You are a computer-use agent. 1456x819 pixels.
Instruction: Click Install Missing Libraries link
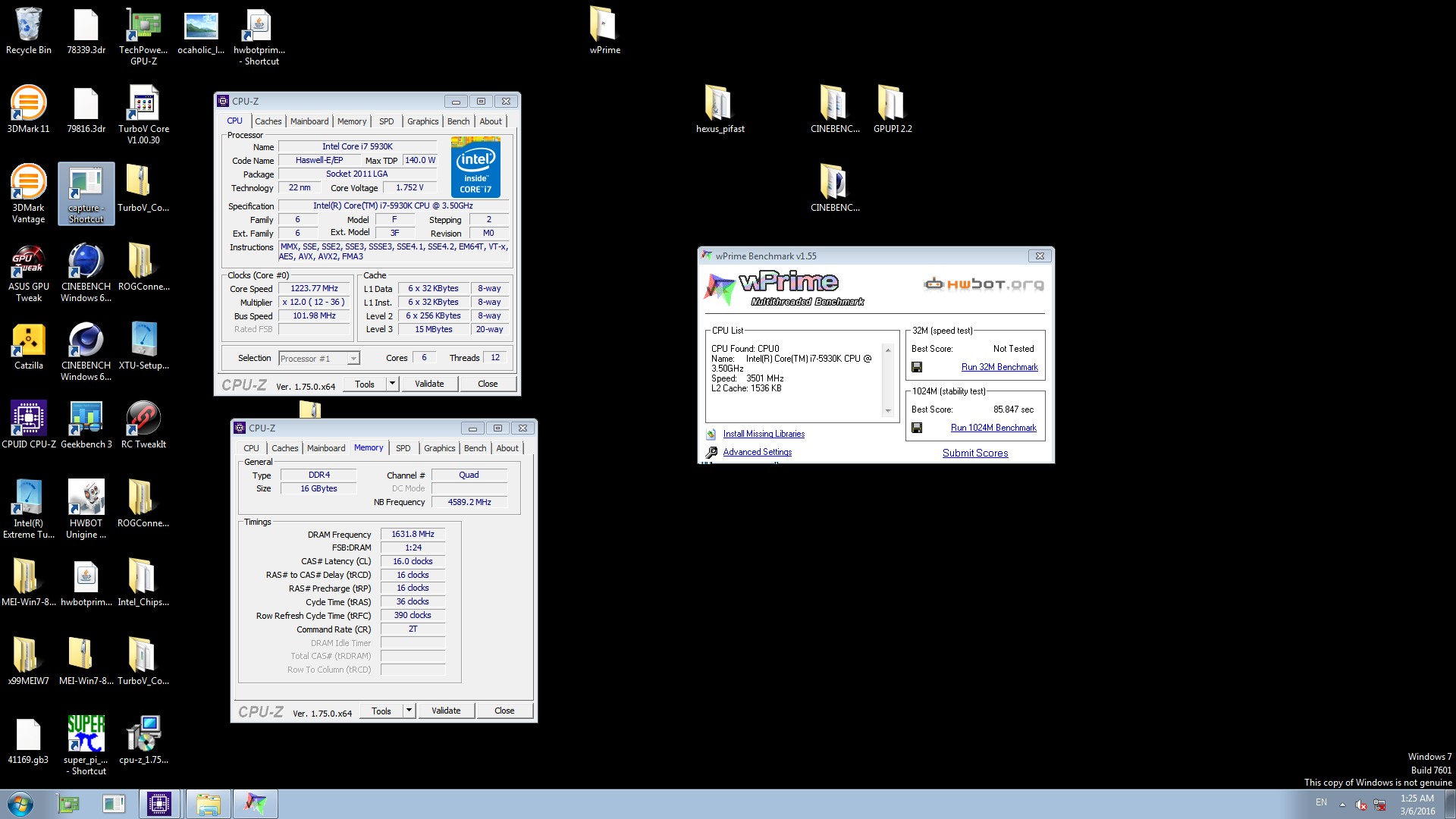coord(764,434)
